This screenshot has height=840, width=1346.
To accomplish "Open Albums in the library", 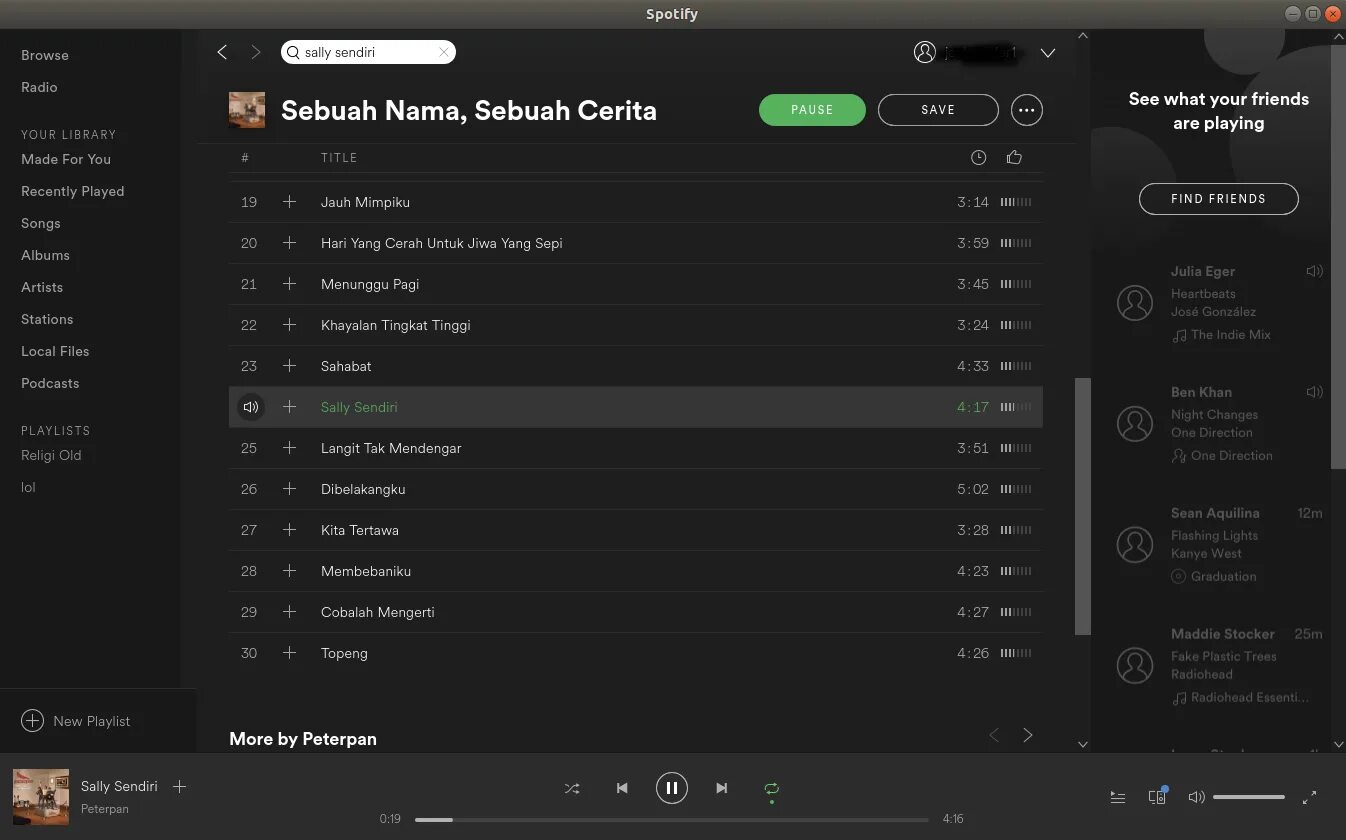I will click(x=45, y=255).
